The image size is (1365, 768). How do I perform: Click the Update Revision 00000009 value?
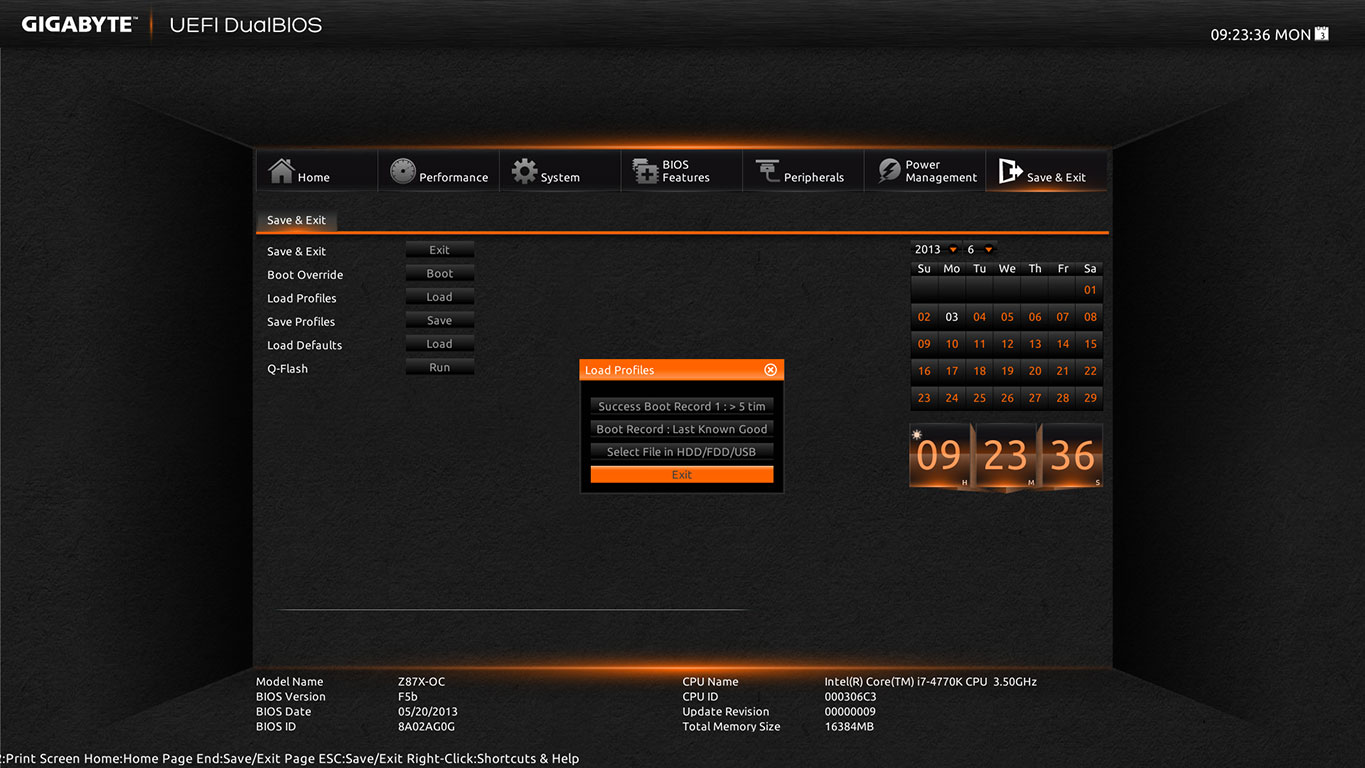(850, 712)
